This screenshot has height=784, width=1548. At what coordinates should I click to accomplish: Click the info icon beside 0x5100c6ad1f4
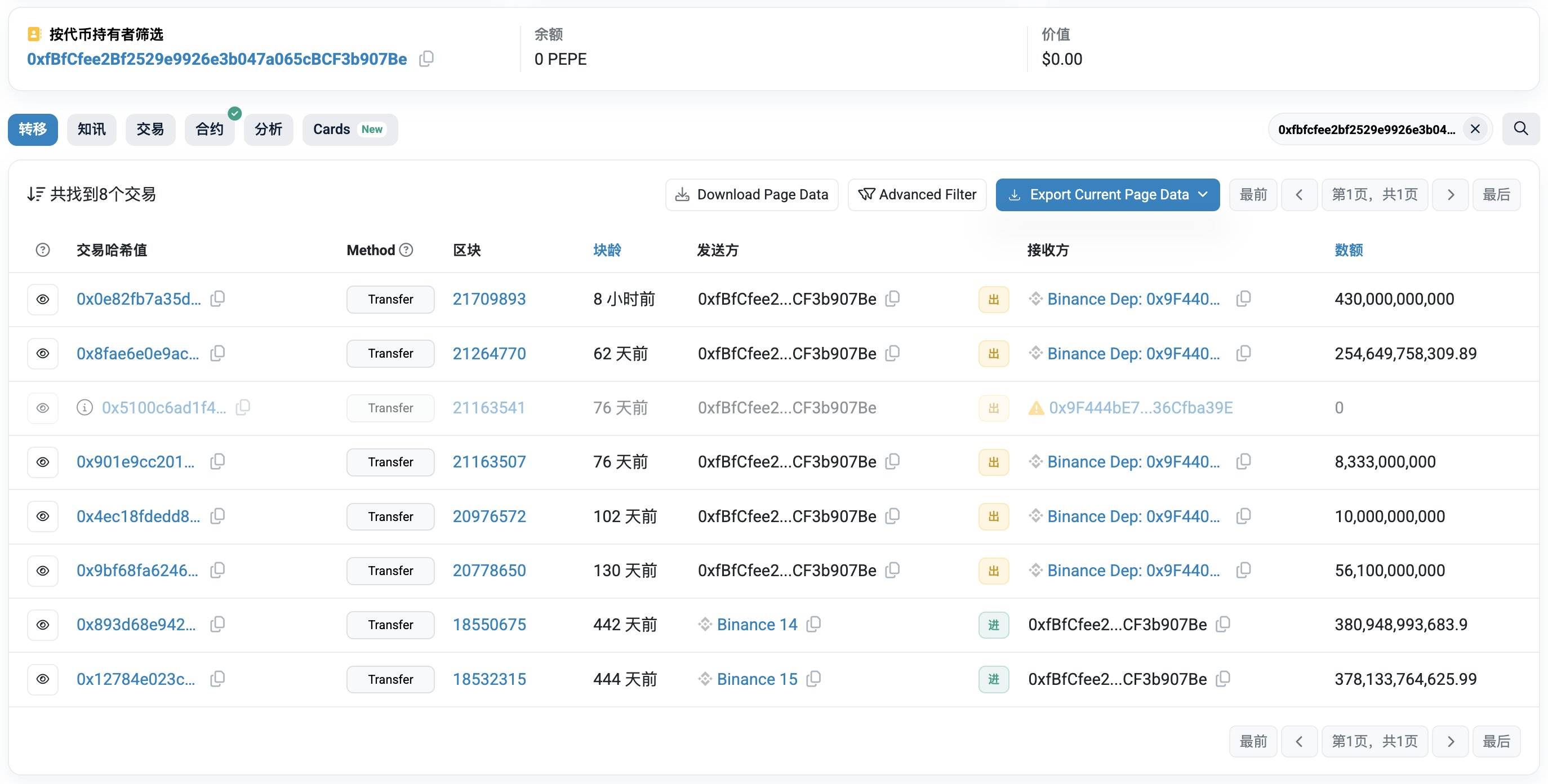(x=84, y=408)
